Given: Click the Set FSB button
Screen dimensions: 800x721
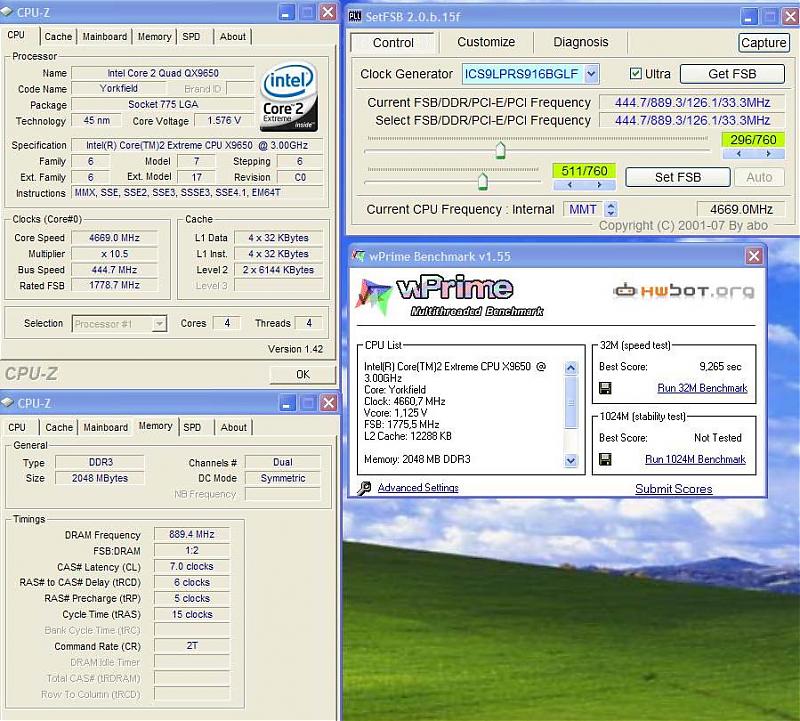Looking at the screenshot, I should pyautogui.click(x=678, y=177).
